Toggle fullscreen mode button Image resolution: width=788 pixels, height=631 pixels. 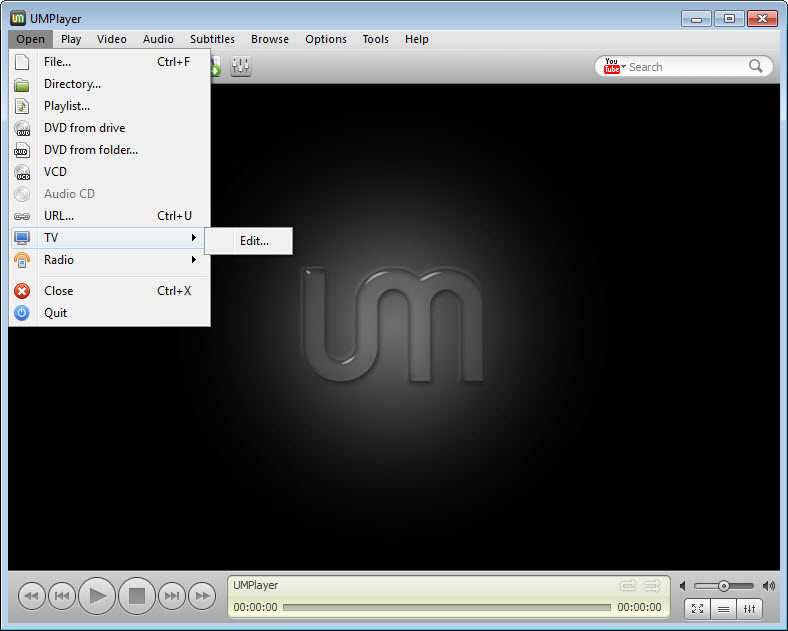[x=698, y=609]
